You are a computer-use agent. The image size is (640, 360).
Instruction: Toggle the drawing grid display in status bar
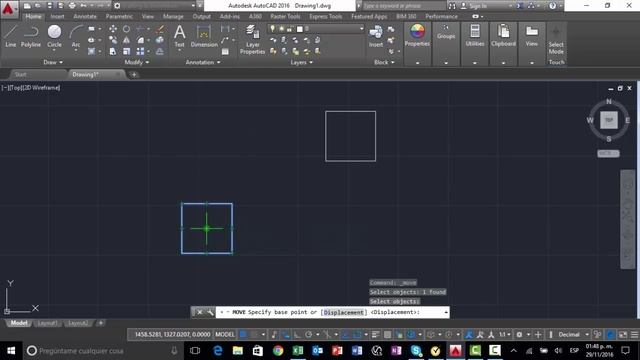243,334
